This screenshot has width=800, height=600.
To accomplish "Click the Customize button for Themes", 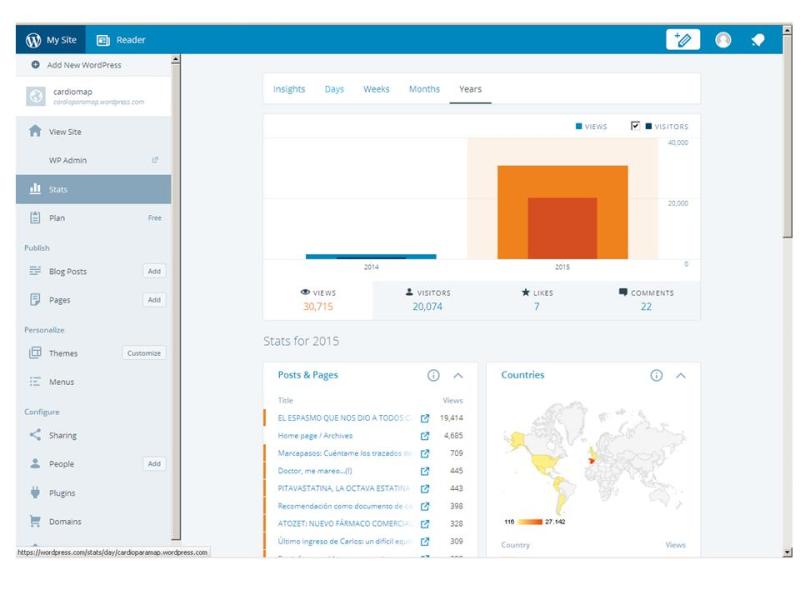I will [144, 353].
